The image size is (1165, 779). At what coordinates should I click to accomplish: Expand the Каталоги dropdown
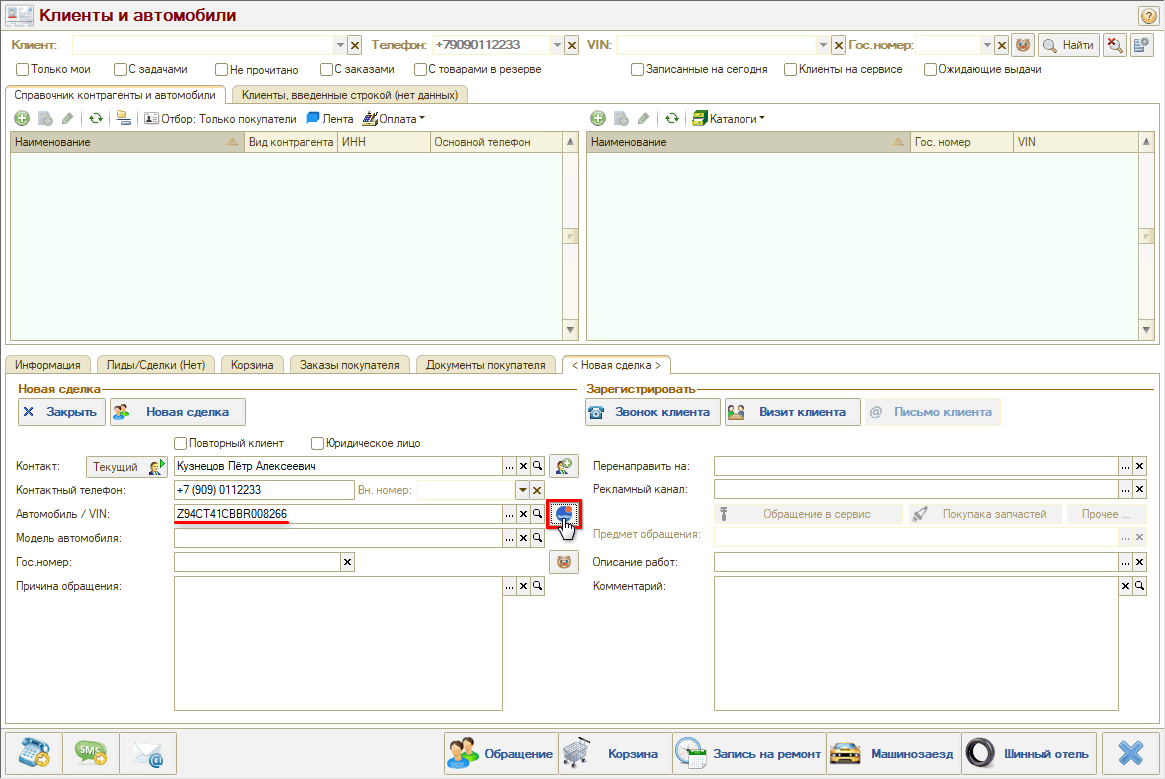(729, 118)
